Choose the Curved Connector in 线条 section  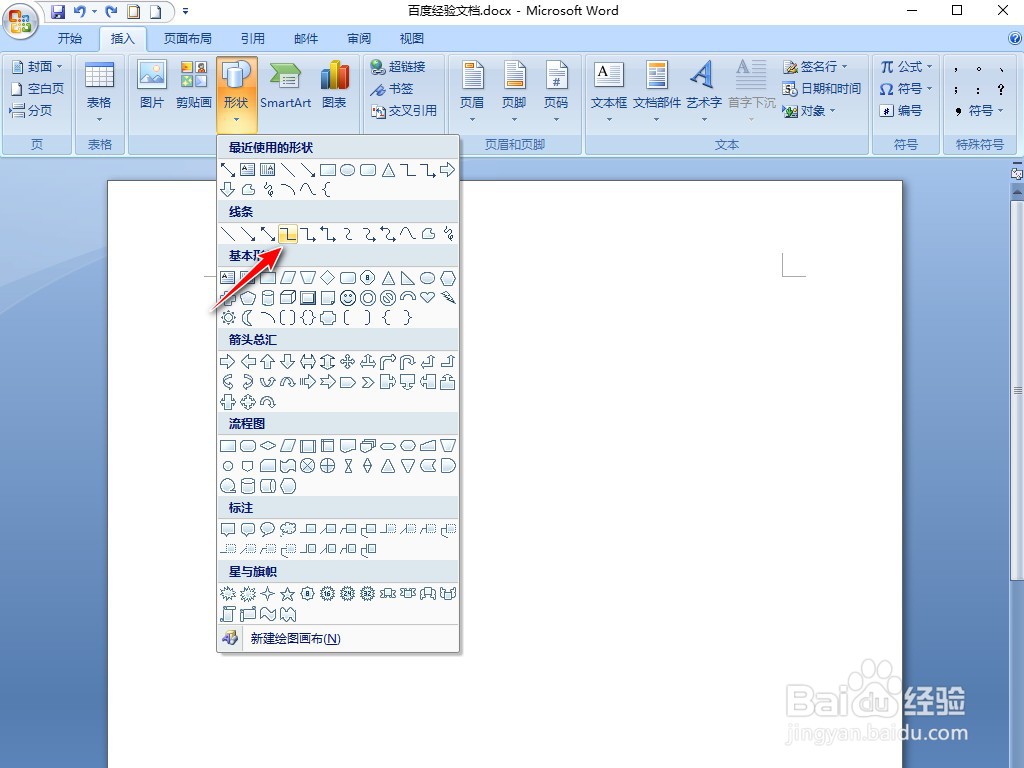tap(347, 233)
